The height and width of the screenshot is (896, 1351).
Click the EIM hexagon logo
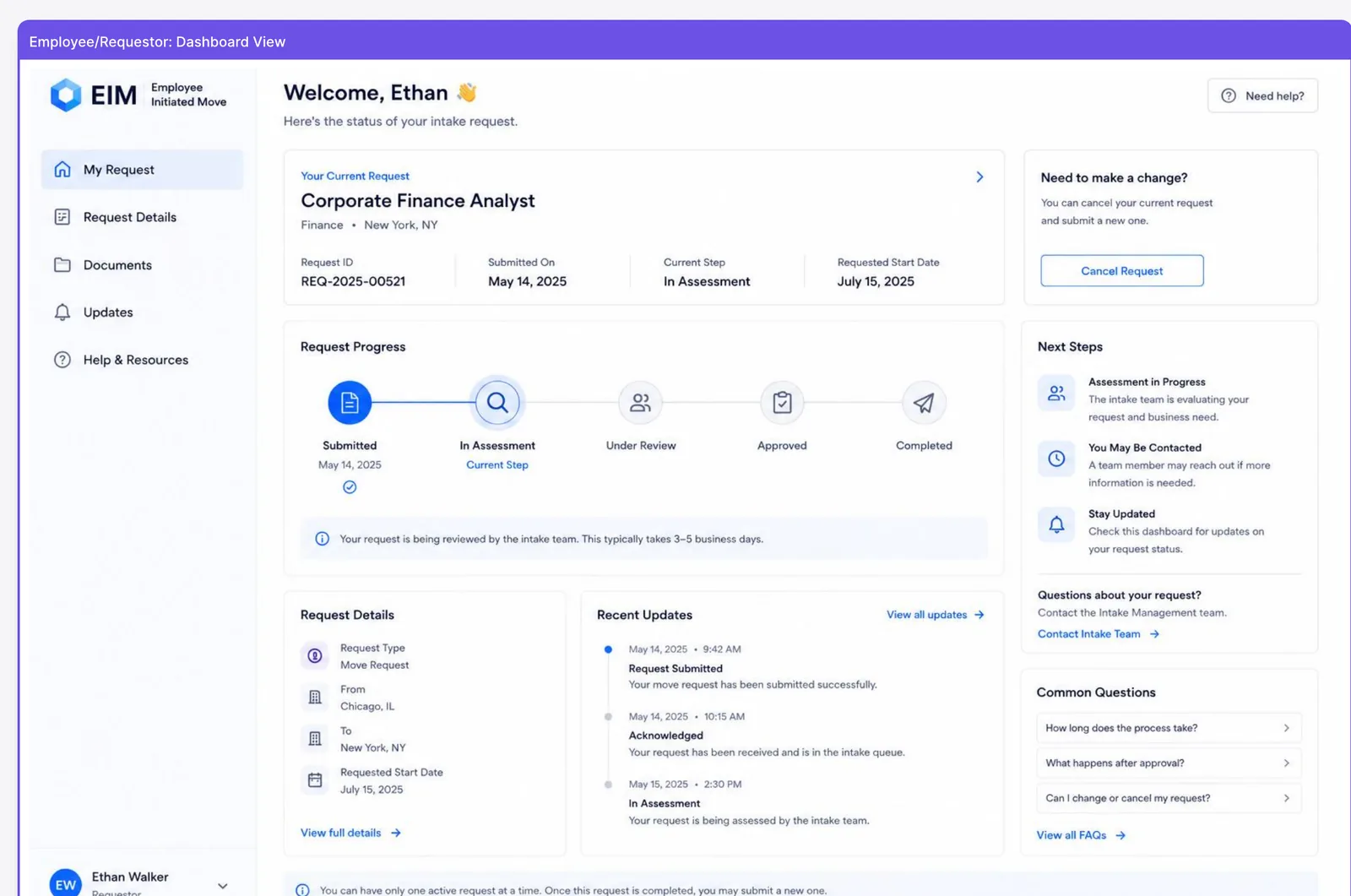(x=66, y=95)
